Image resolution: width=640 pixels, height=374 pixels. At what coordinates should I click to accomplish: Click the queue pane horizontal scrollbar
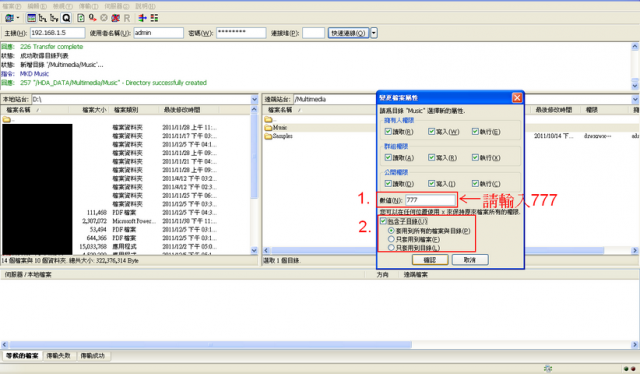pyautogui.click(x=211, y=345)
